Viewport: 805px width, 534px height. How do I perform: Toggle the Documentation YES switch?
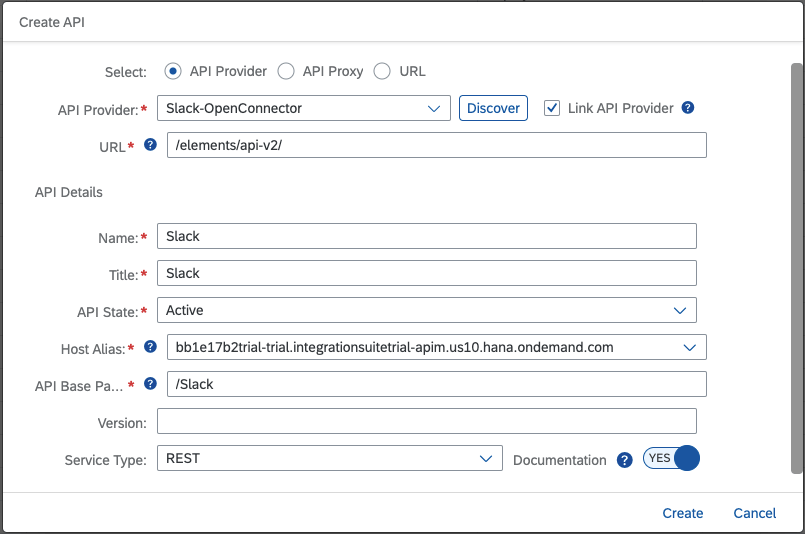click(671, 458)
